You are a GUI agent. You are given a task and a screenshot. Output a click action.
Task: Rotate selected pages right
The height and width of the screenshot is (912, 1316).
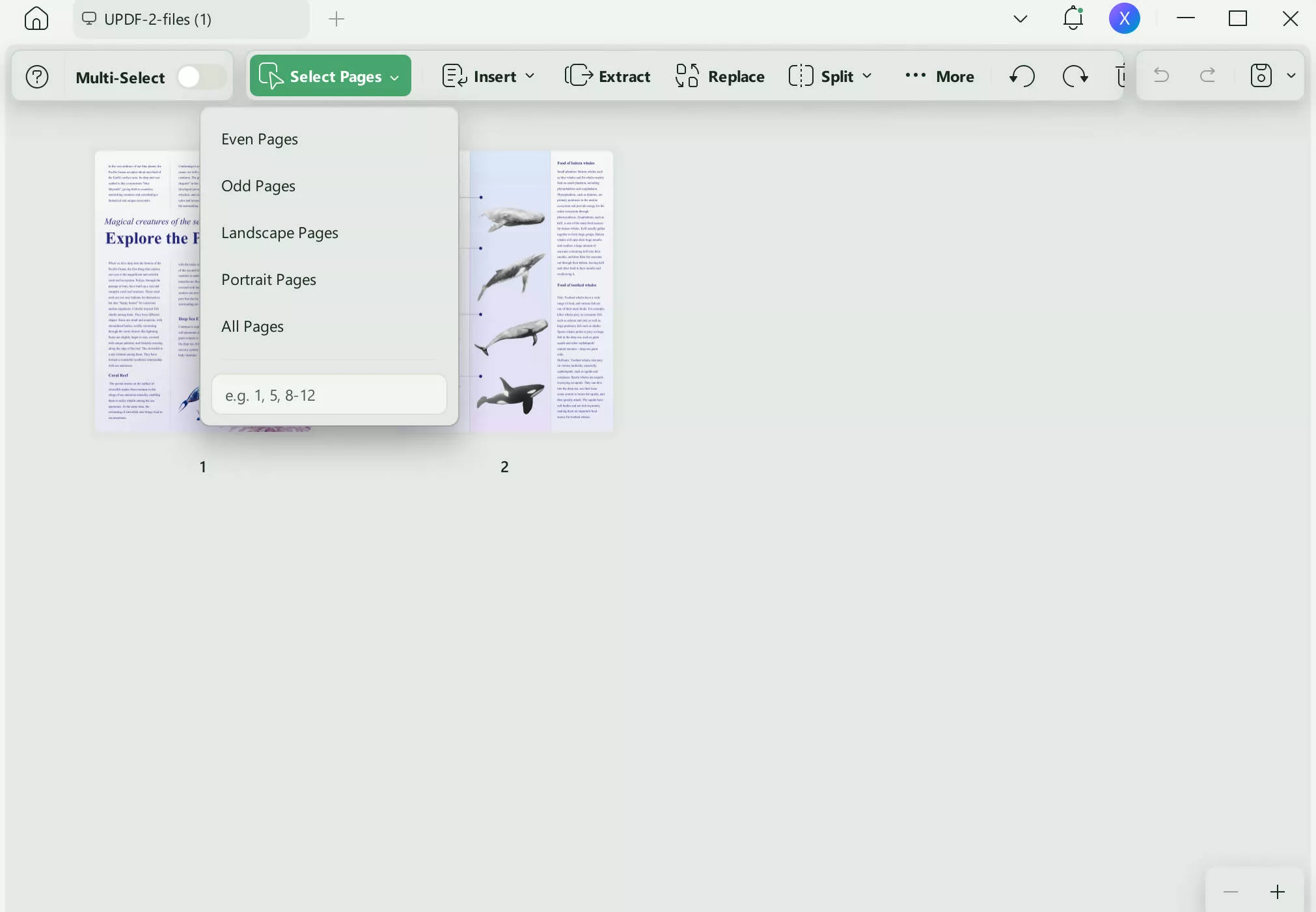[x=1075, y=76]
